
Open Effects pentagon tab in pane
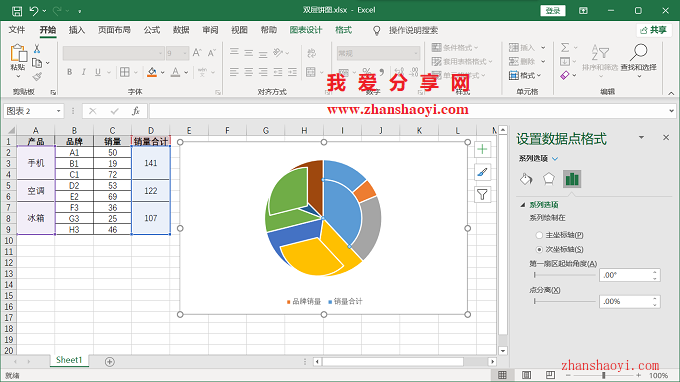click(549, 179)
